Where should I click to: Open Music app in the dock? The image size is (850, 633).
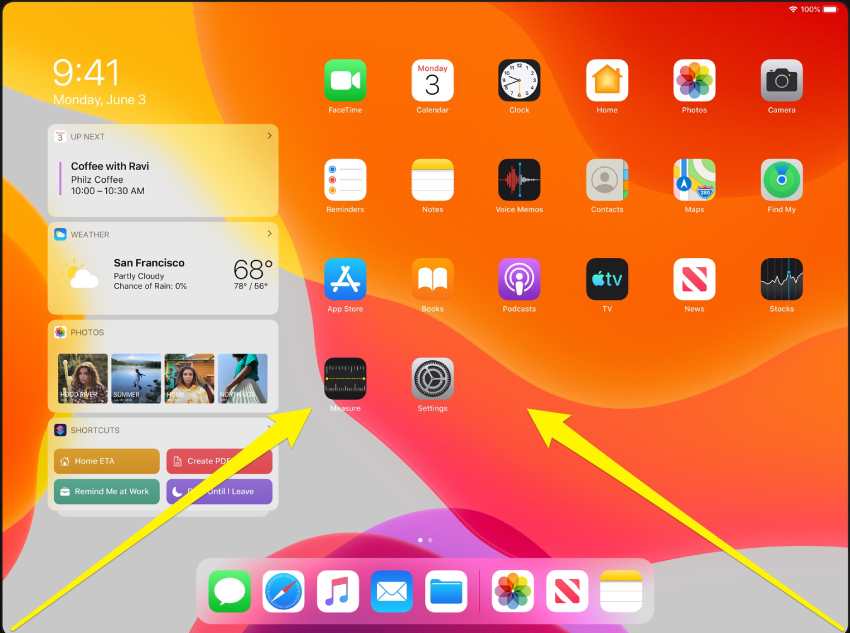click(x=338, y=591)
